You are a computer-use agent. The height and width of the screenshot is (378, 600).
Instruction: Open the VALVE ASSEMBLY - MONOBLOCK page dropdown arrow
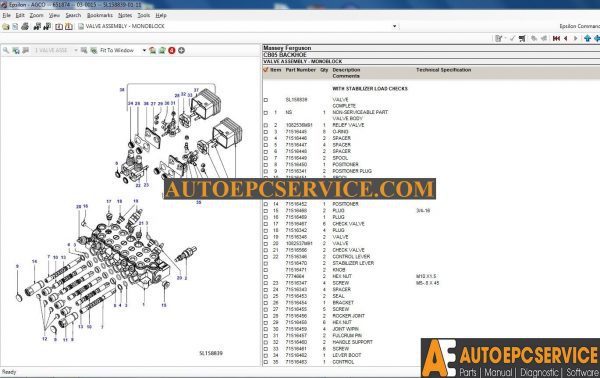tap(395, 26)
